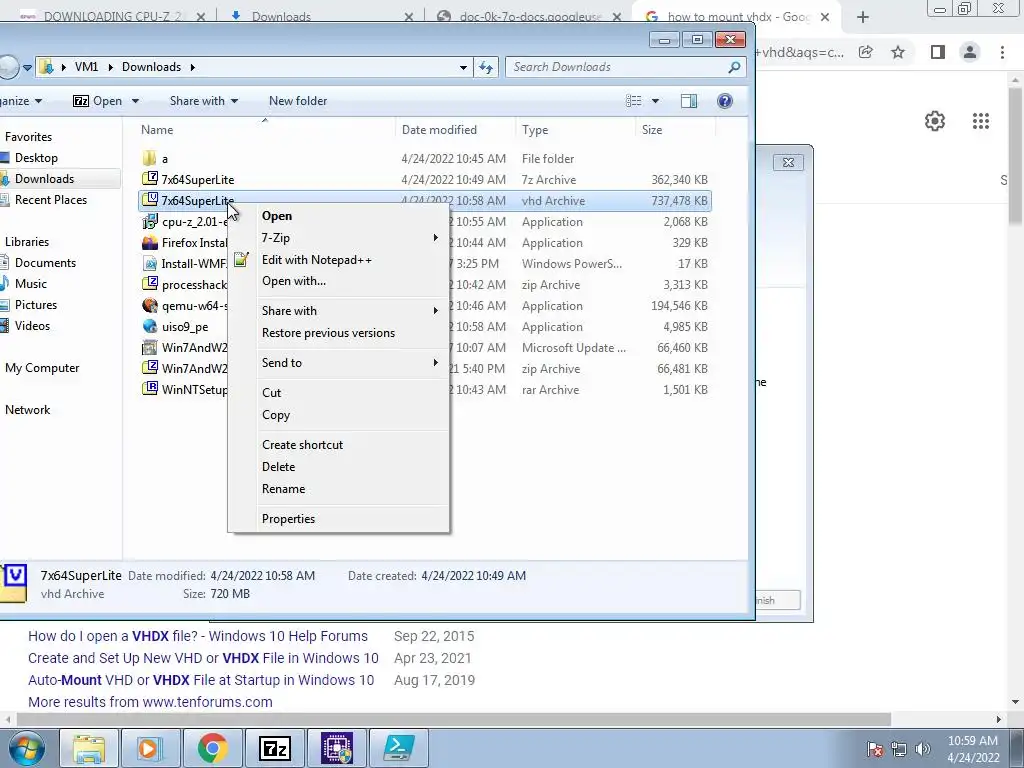Open the dropdown arrow next to Open button
This screenshot has height=768, width=1024.
[135, 101]
